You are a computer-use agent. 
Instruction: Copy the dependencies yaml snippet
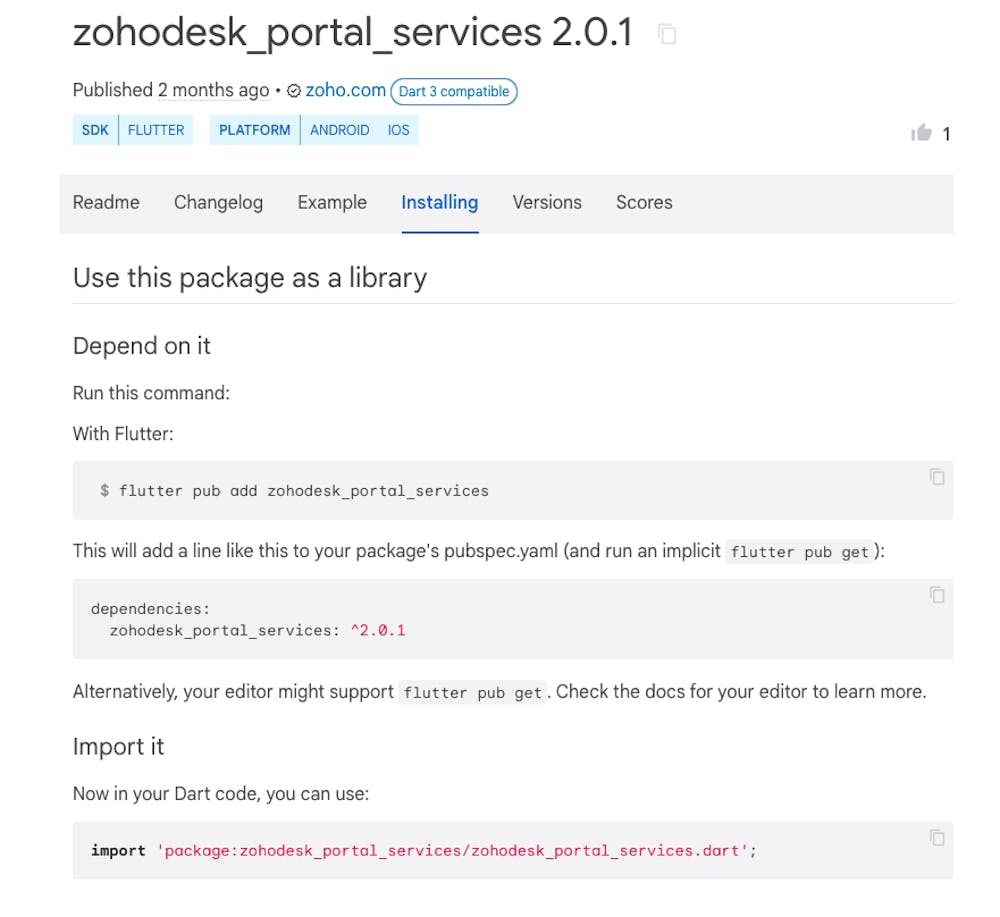(936, 594)
